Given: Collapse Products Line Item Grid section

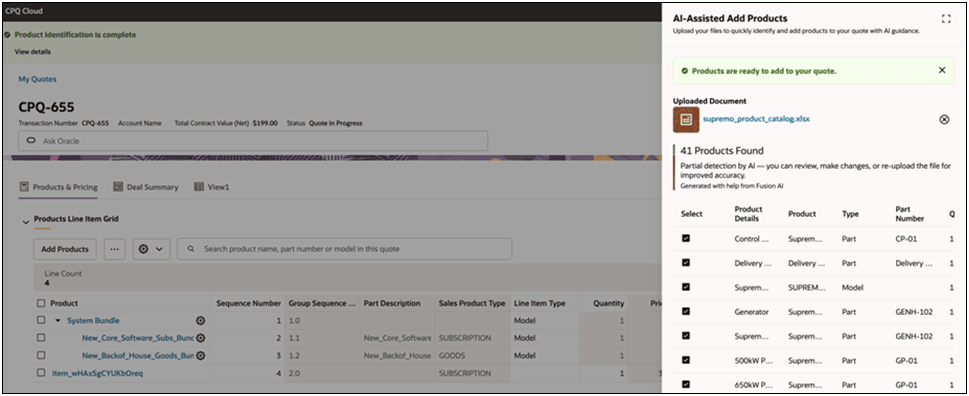Looking at the screenshot, I should coord(26,221).
